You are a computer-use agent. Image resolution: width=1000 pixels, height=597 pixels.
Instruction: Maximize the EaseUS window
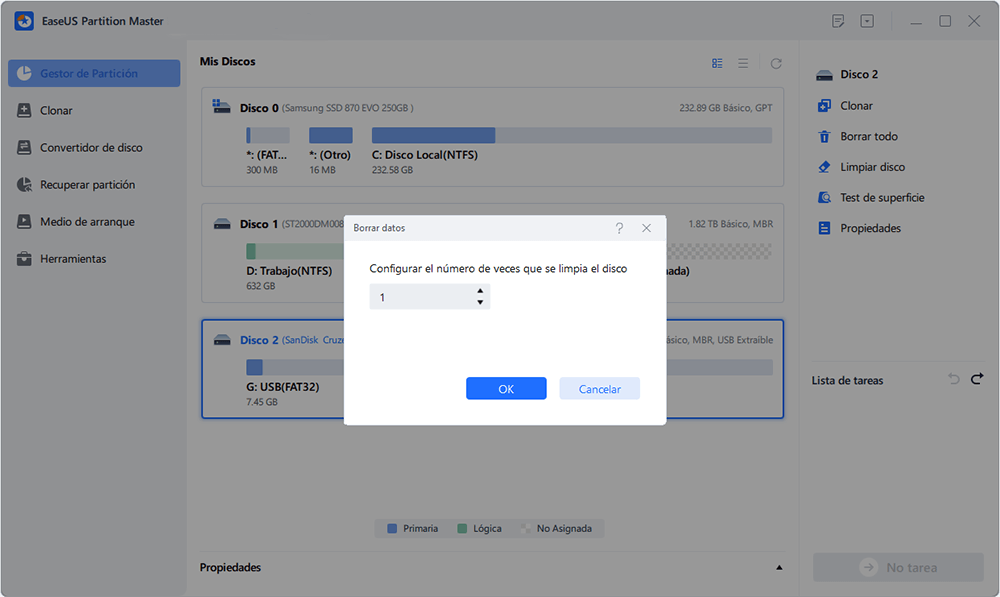tap(945, 21)
